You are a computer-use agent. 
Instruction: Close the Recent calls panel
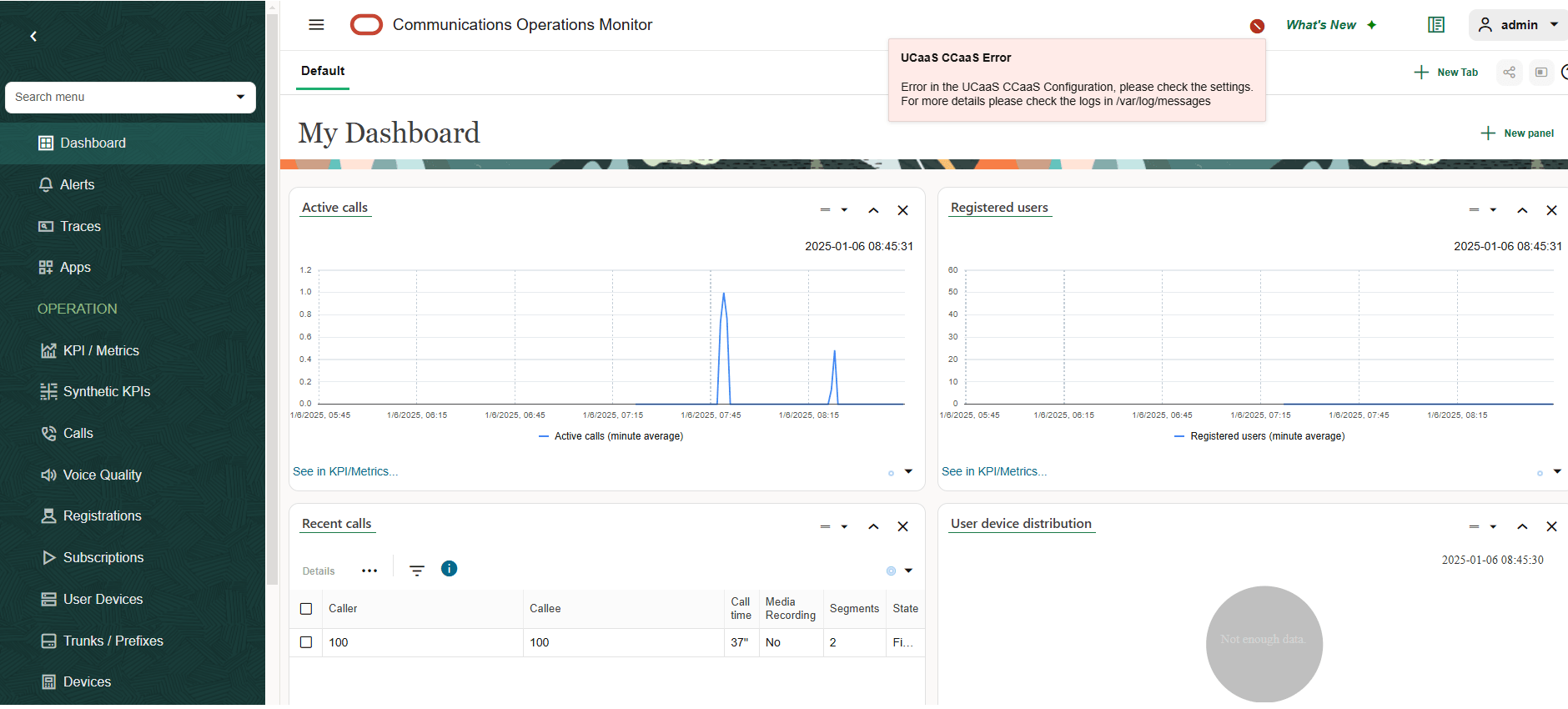coord(902,526)
